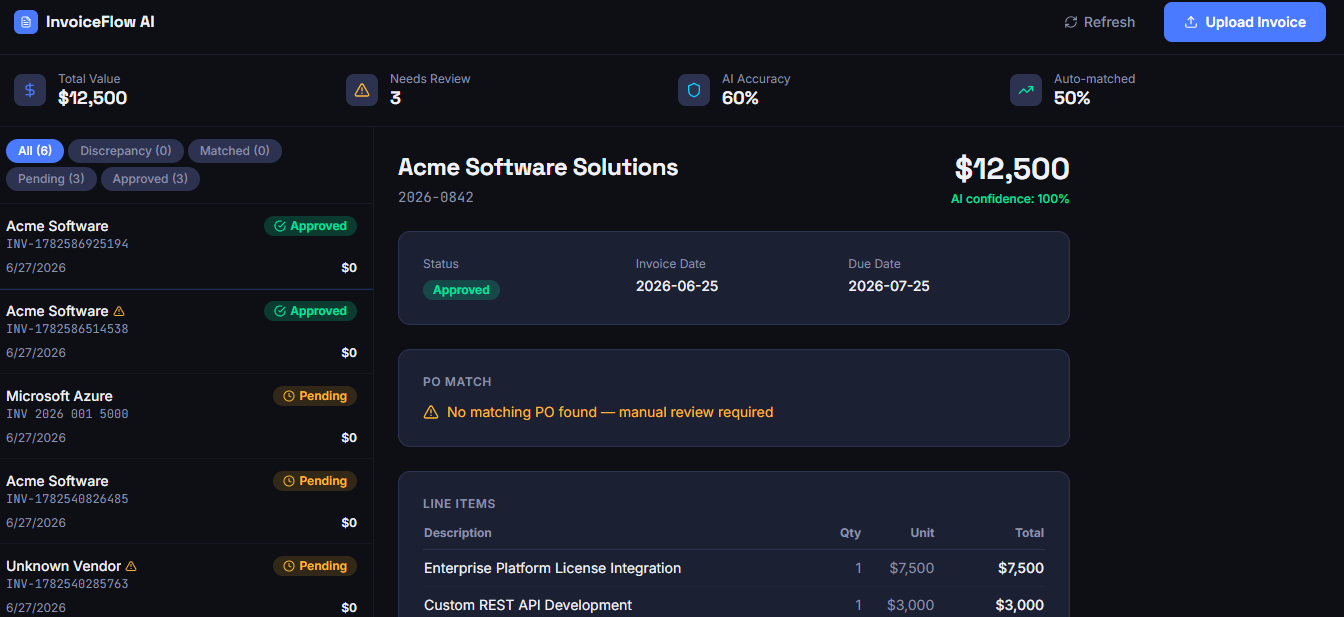Click the due date 2026-07-25
This screenshot has height=617, width=1344.
889,286
